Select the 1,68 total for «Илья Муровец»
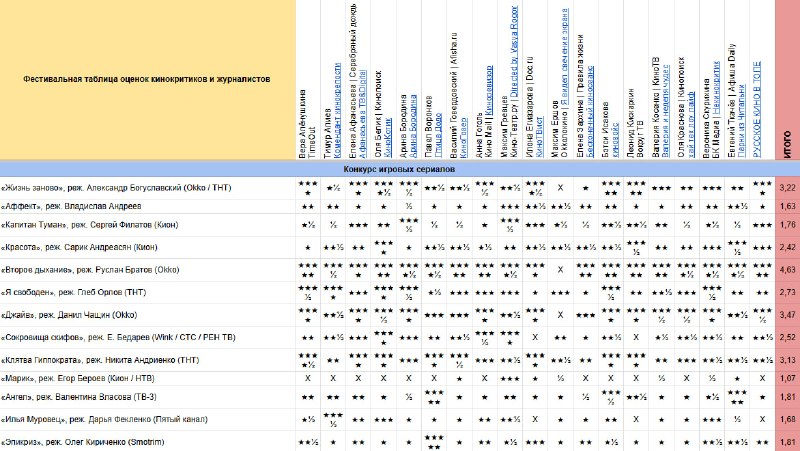Image resolution: width=800 pixels, height=451 pixels. [788, 419]
